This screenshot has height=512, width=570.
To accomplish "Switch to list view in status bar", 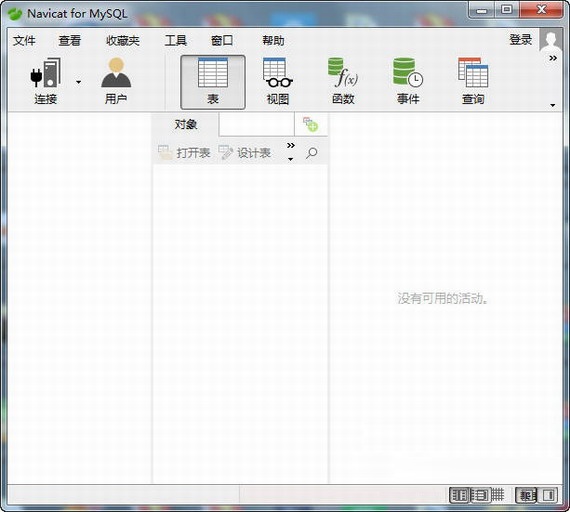I will click(459, 495).
